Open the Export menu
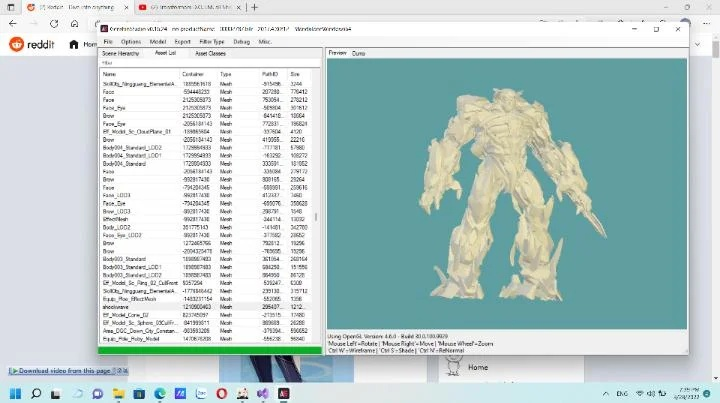The width and height of the screenshot is (720, 403). tap(182, 42)
